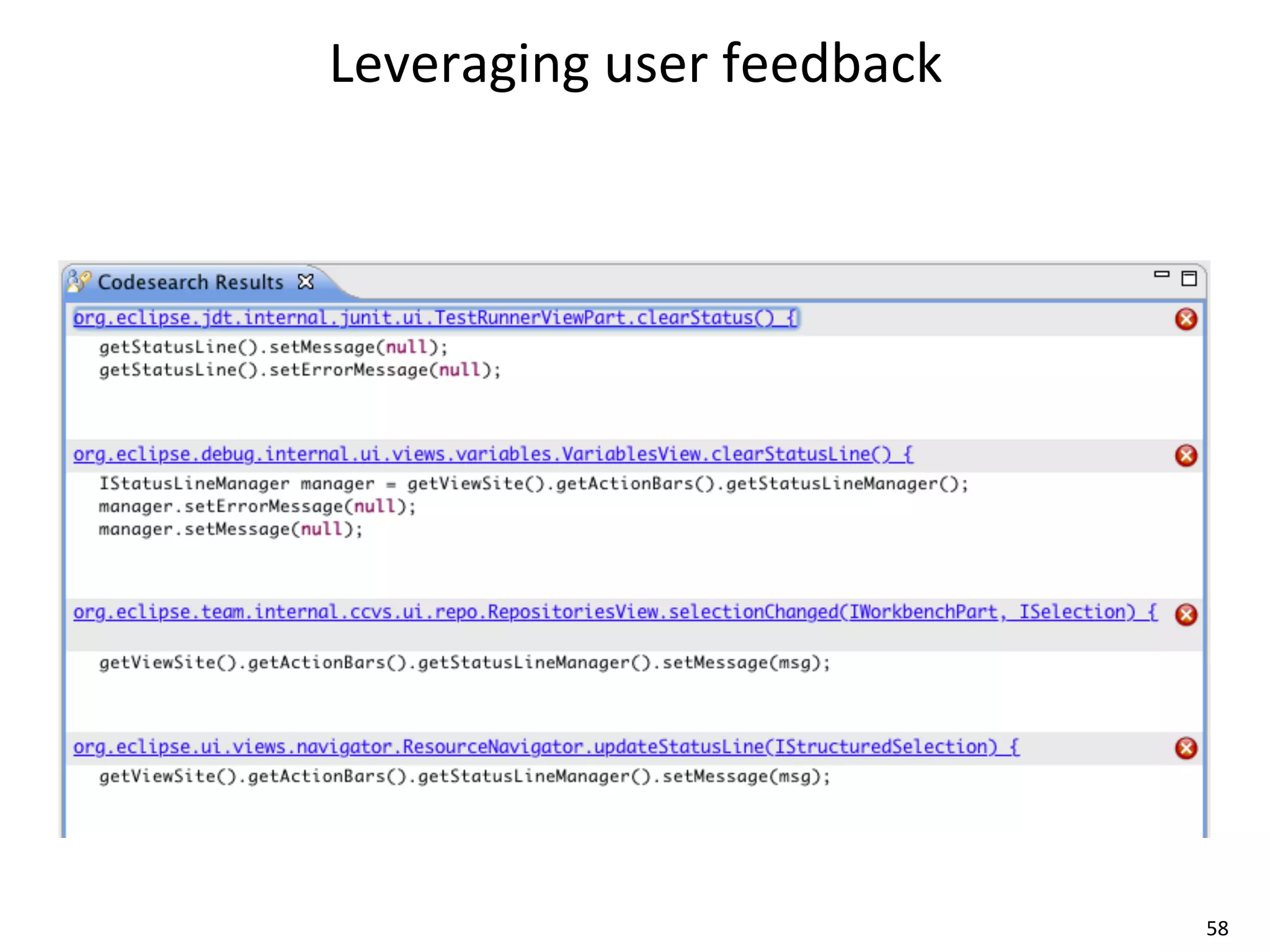Click the getStatusLine().setMessage(null); line
The image size is (1270, 952).
(273, 347)
